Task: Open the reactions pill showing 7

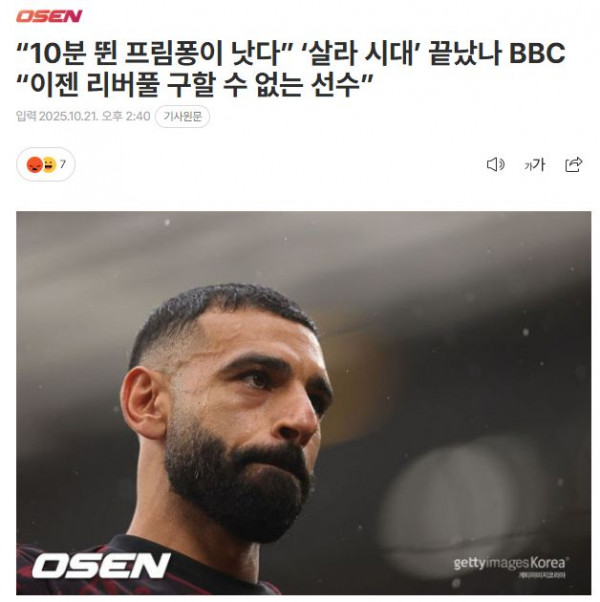Action: tap(46, 164)
